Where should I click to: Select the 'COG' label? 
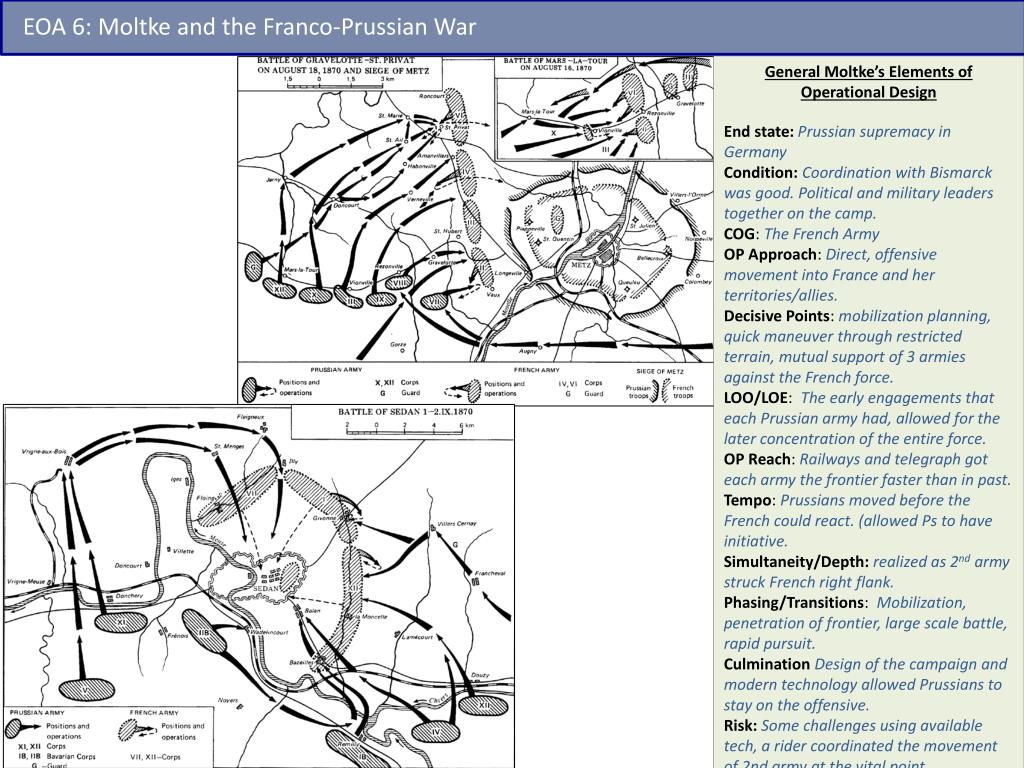pyautogui.click(x=739, y=234)
